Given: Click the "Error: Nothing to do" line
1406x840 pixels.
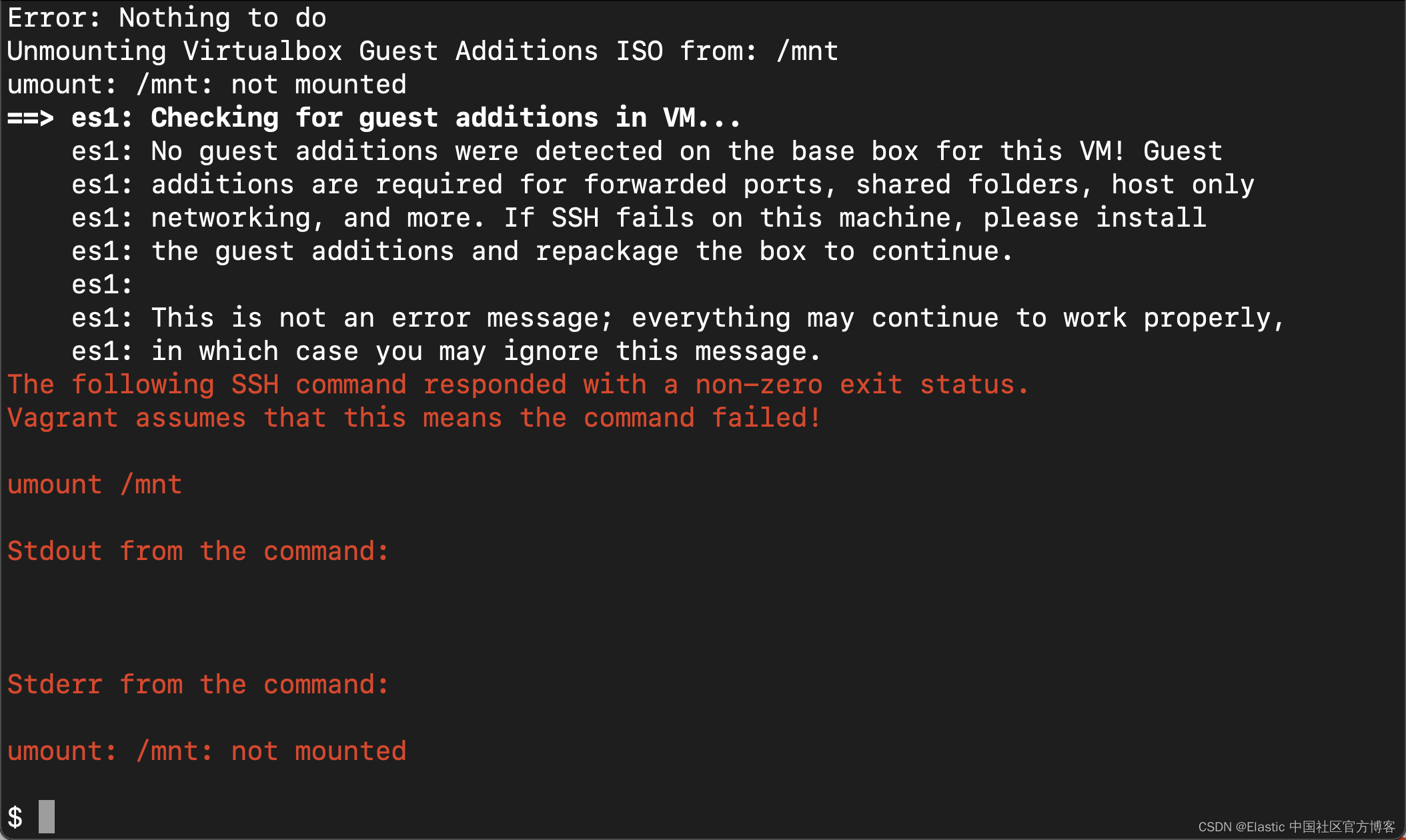Looking at the screenshot, I should point(167,18).
